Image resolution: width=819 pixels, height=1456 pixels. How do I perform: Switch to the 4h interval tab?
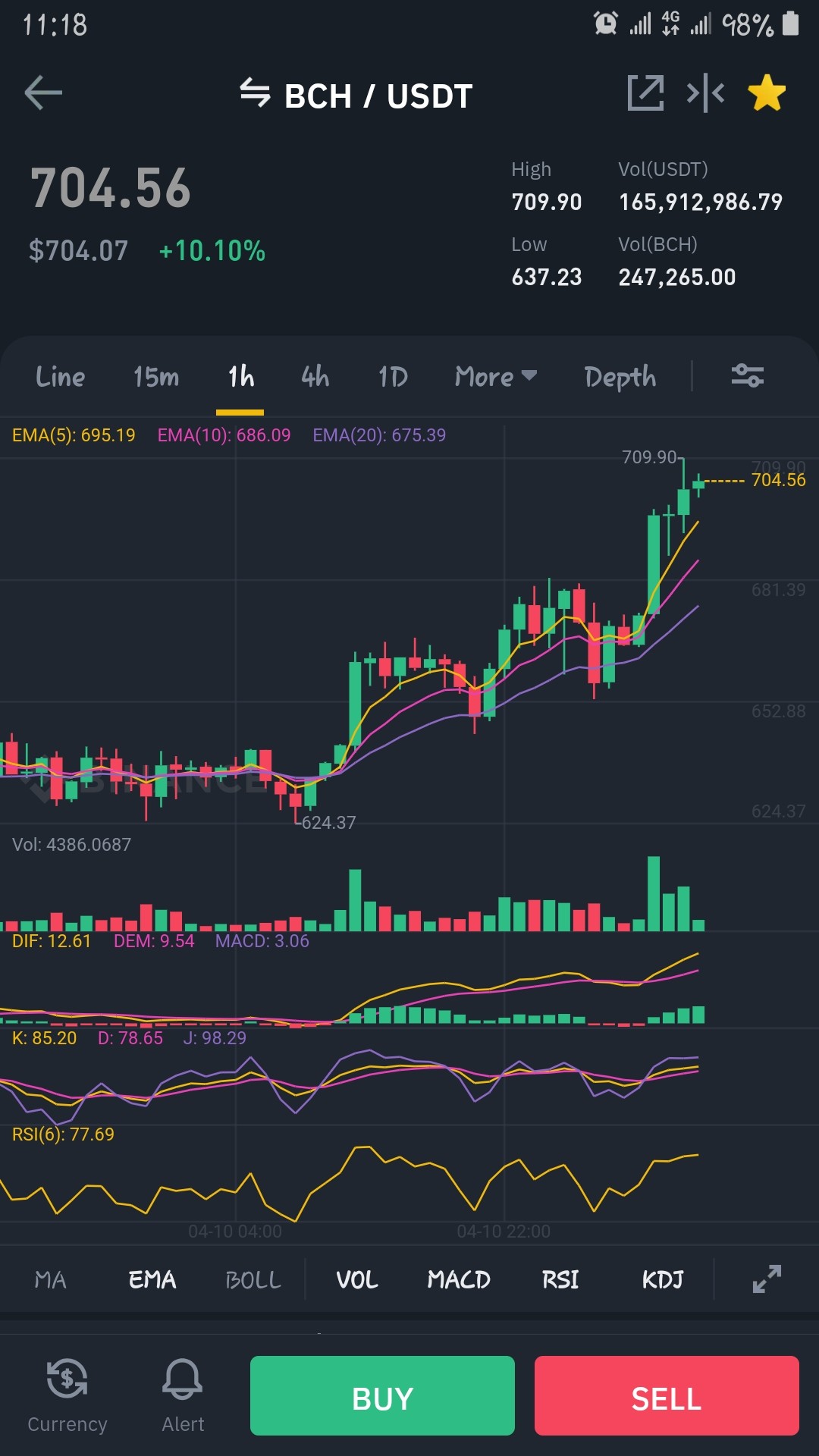[315, 376]
